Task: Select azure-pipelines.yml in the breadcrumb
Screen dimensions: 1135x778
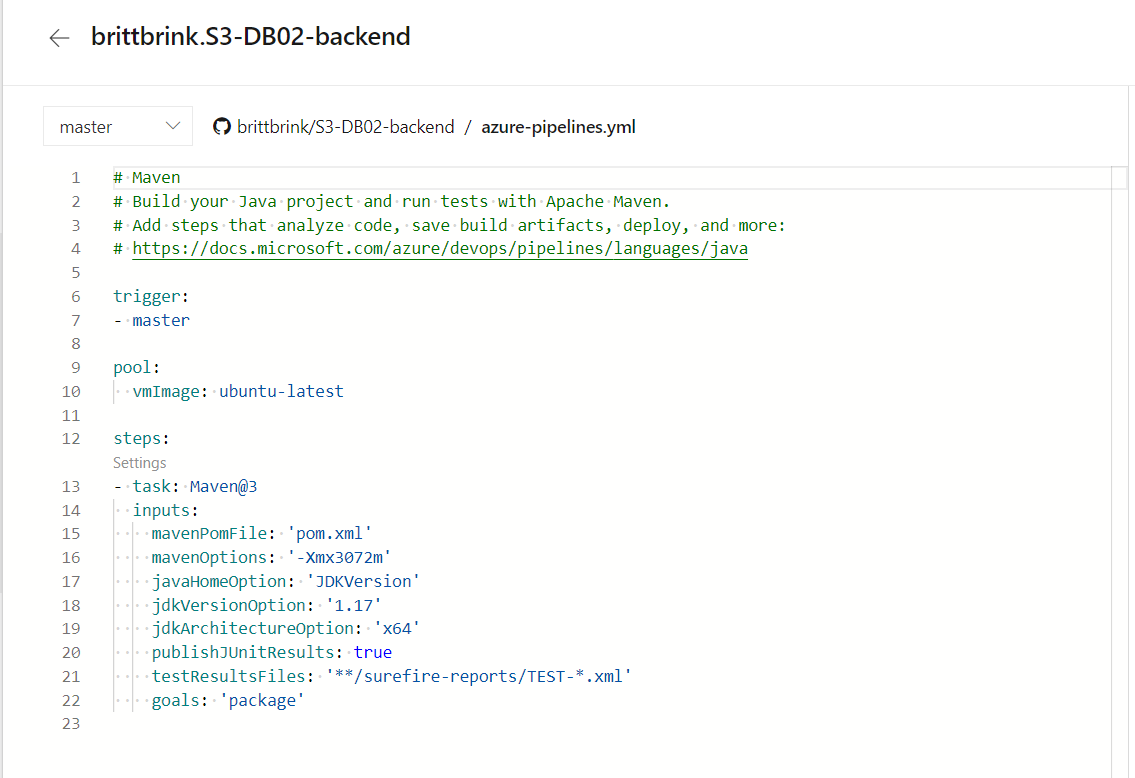Action: tap(558, 126)
